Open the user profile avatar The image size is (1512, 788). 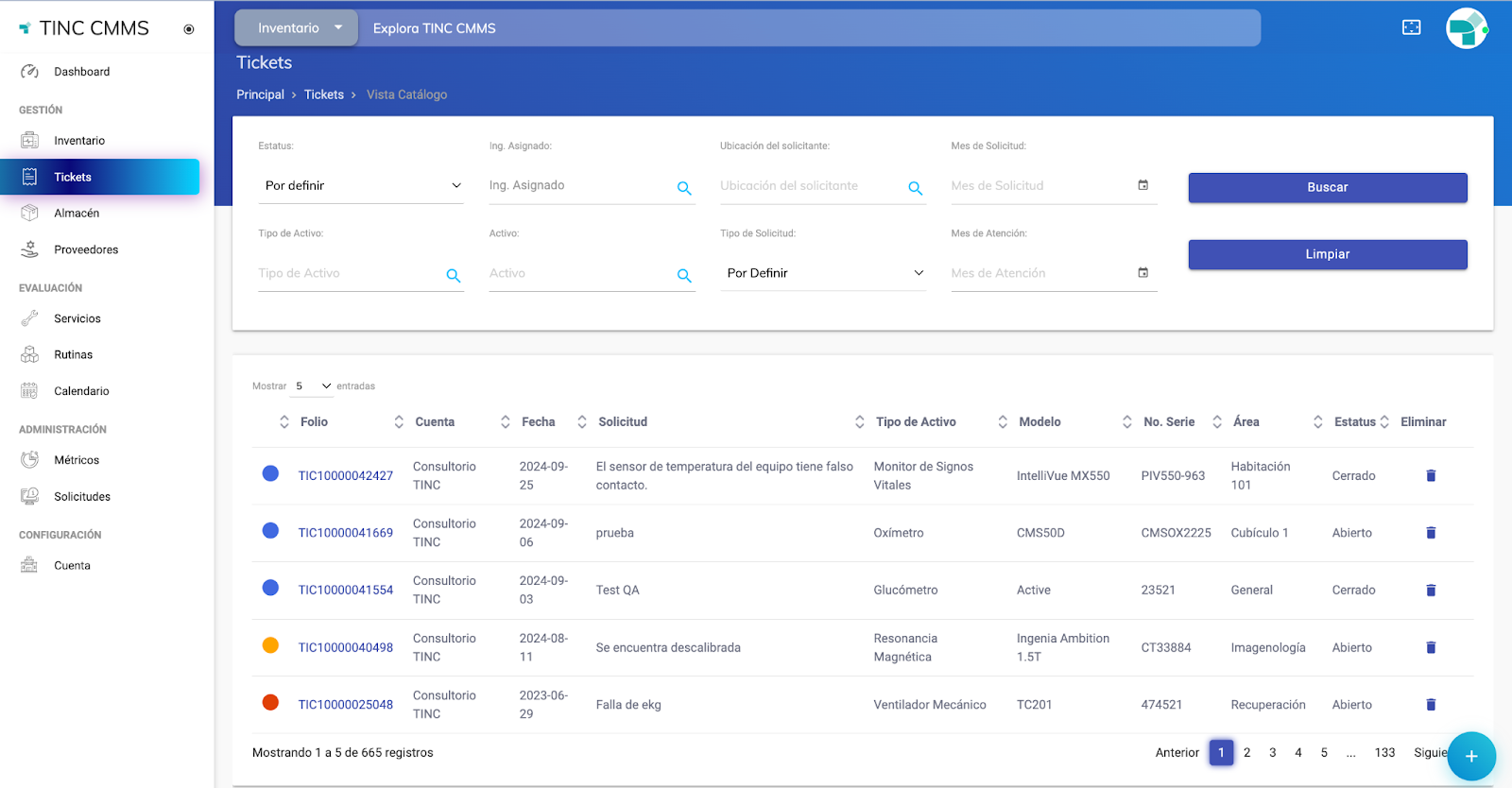point(1466,28)
